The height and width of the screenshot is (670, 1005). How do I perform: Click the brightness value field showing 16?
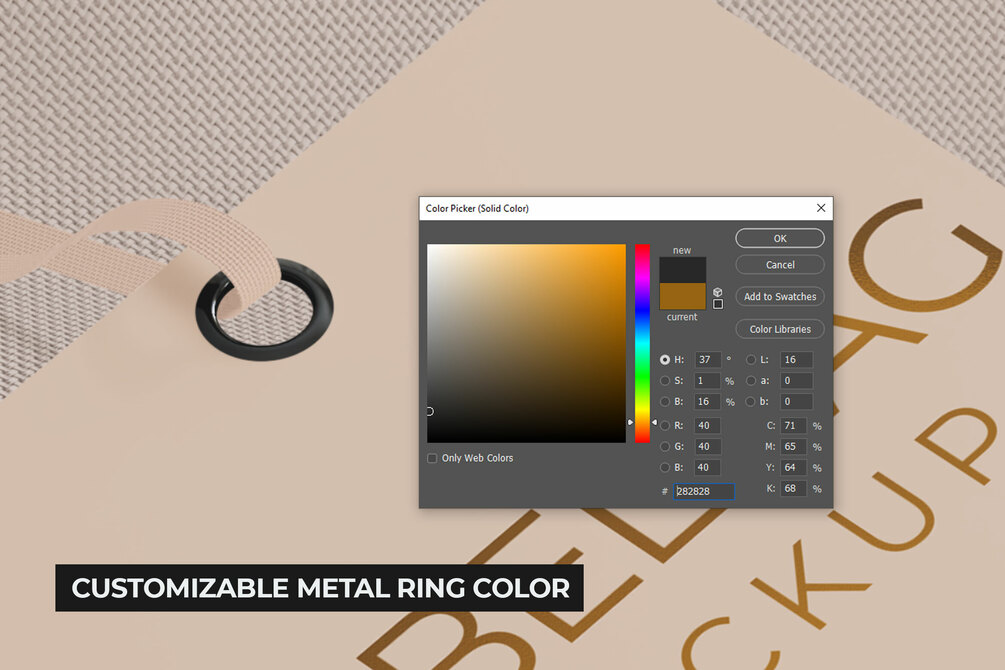click(708, 402)
